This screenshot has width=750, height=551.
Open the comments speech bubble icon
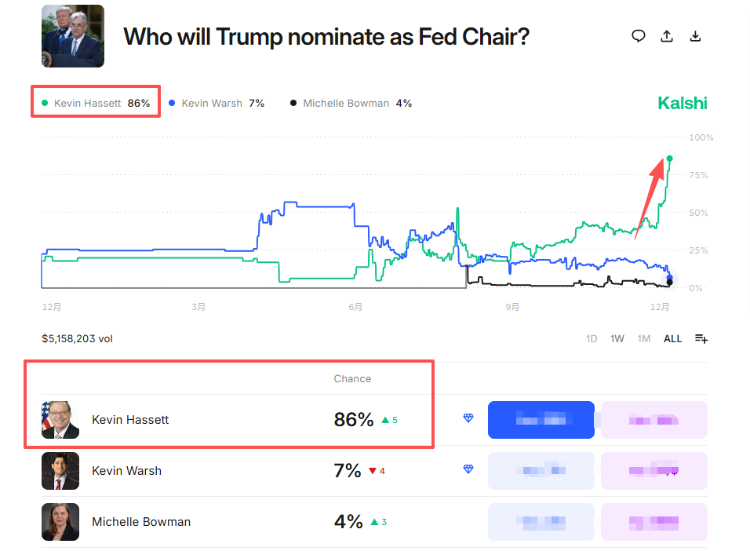point(639,36)
